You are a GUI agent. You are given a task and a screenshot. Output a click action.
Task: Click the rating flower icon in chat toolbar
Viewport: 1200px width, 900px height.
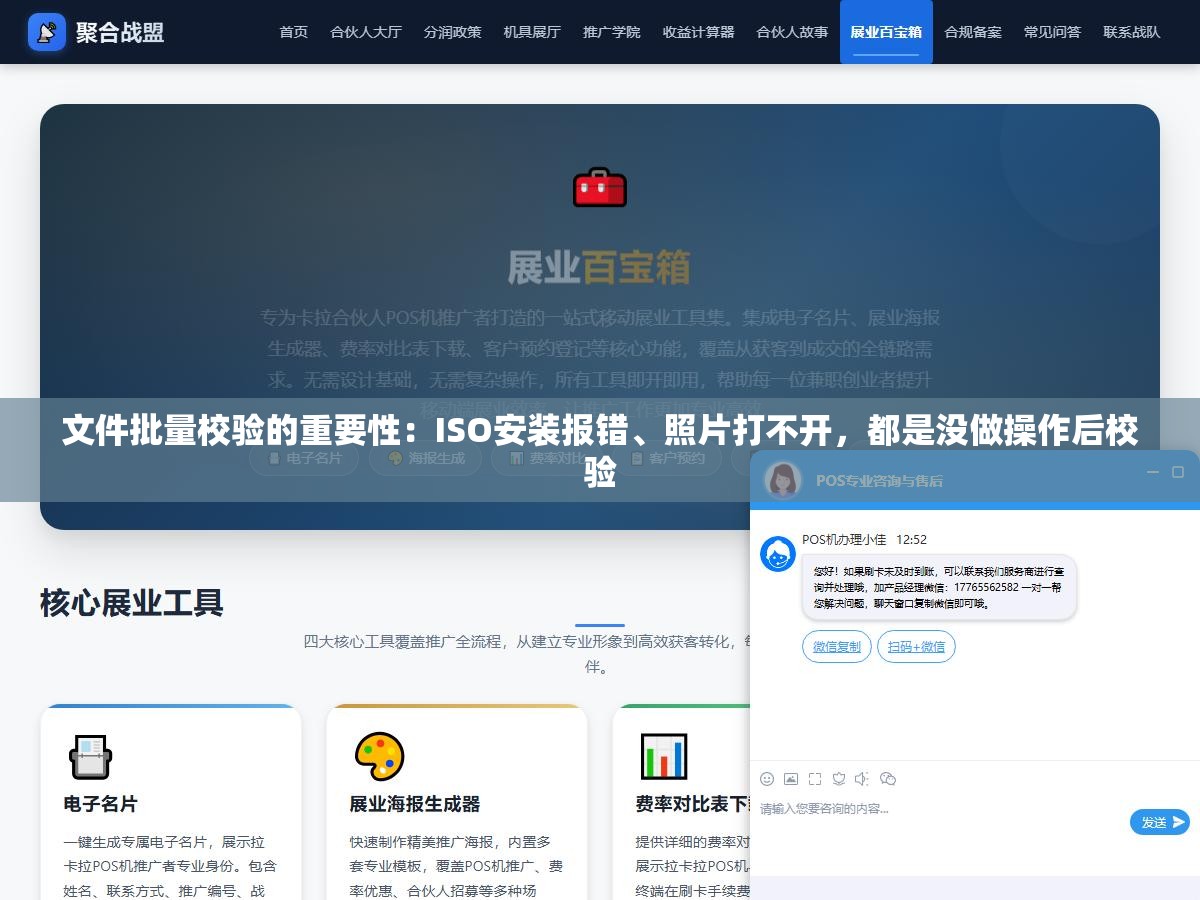[x=839, y=779]
